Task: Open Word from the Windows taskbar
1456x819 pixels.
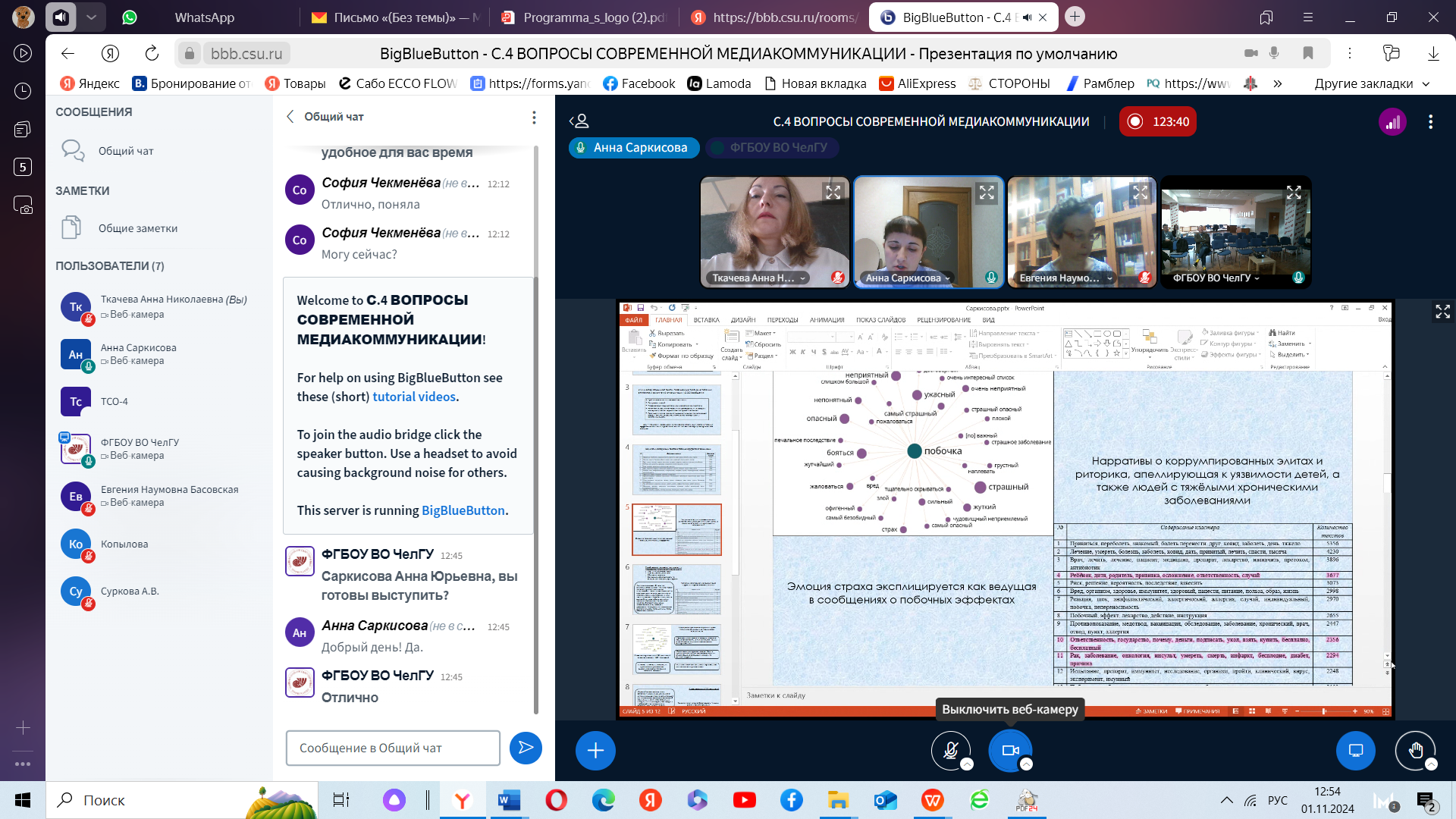Action: coord(509,800)
